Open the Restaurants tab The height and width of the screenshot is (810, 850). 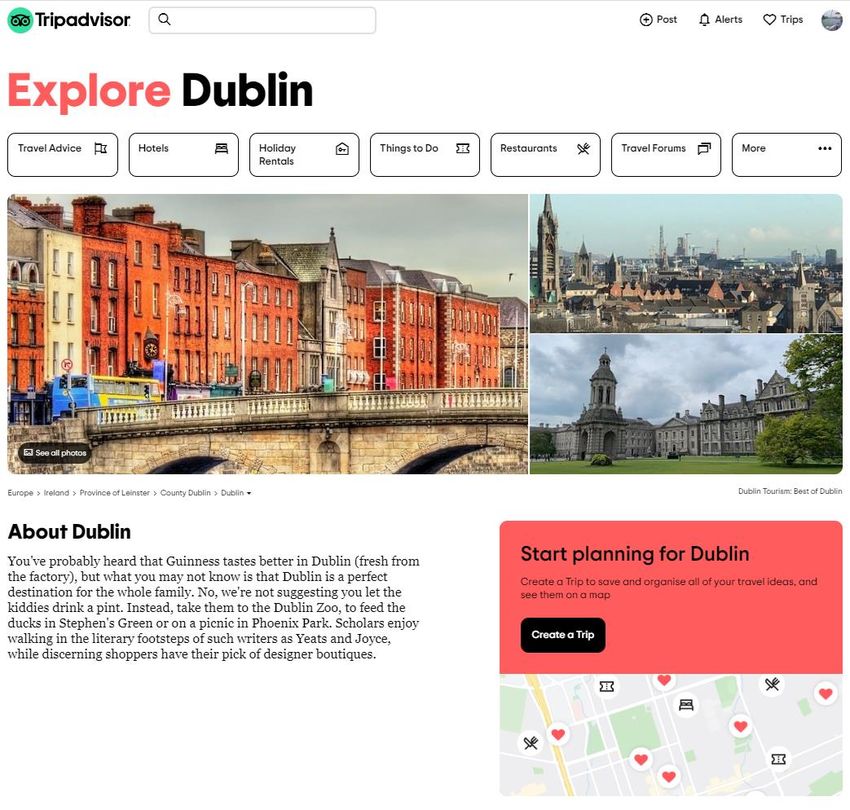(x=545, y=155)
